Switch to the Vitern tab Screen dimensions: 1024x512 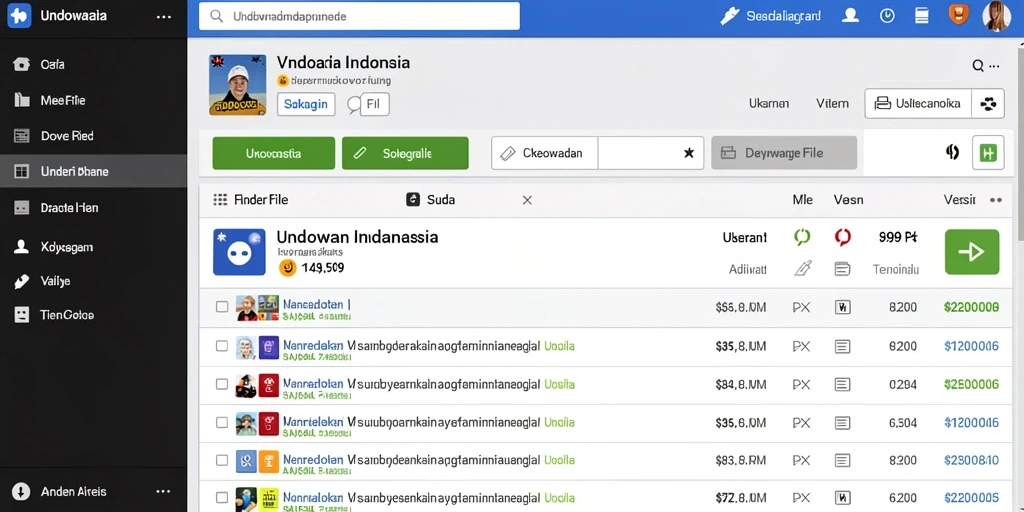pos(833,103)
